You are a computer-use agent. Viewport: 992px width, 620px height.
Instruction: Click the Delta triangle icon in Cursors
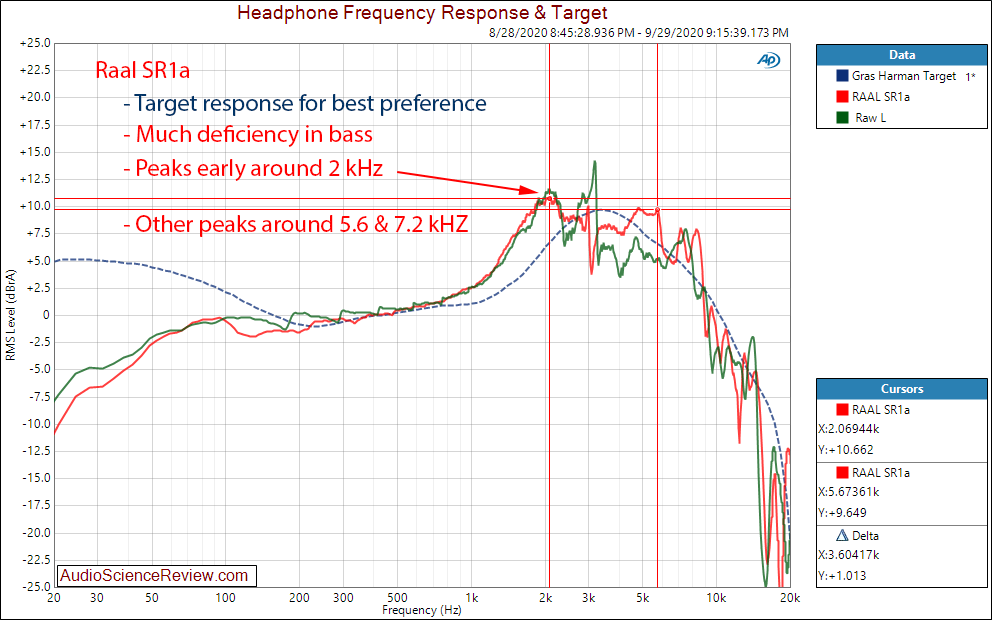pyautogui.click(x=842, y=536)
